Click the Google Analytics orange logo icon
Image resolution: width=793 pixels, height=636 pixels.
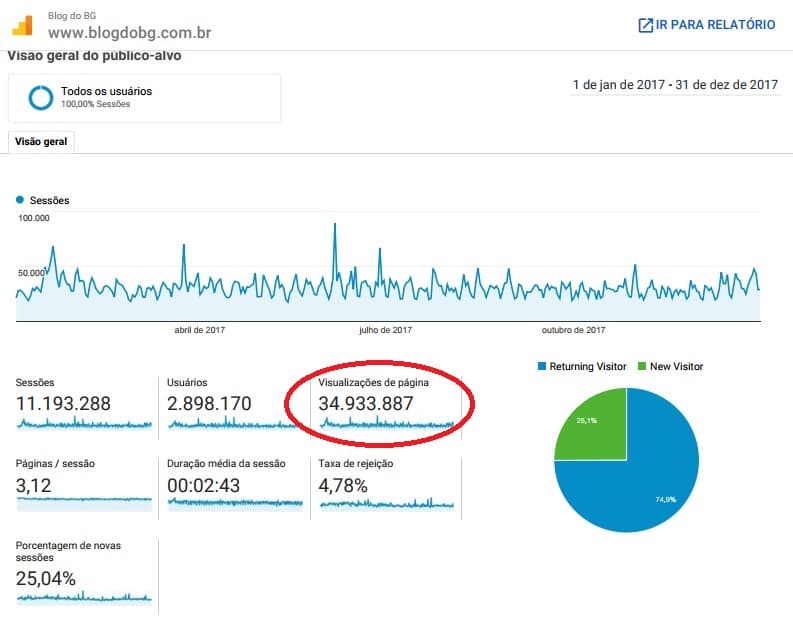[22, 25]
